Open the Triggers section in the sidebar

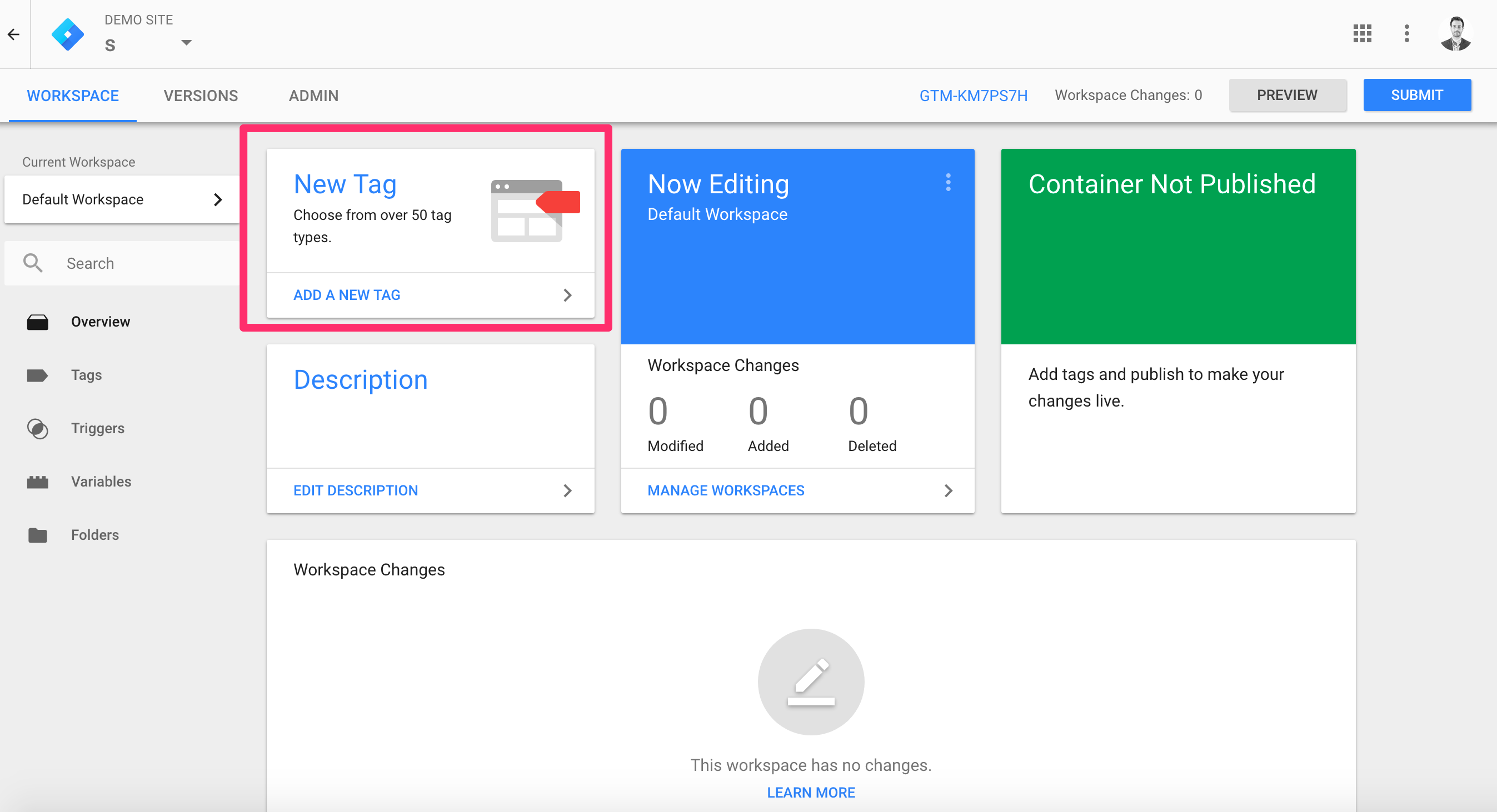pos(97,428)
